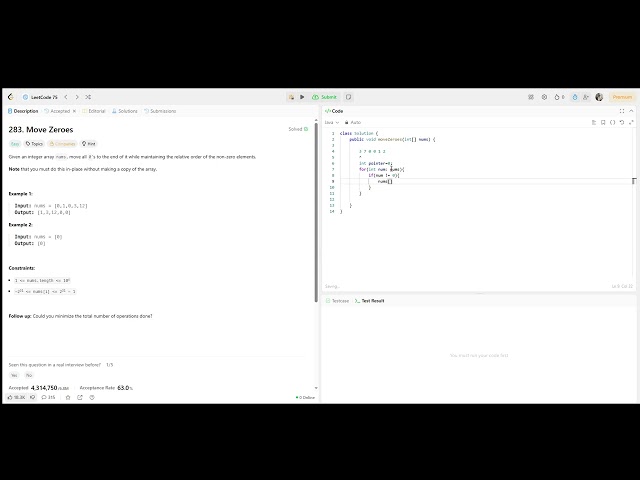Viewport: 640px width, 480px height.
Task: Click the 283. Move Zeroes title
Action: click(x=41, y=130)
